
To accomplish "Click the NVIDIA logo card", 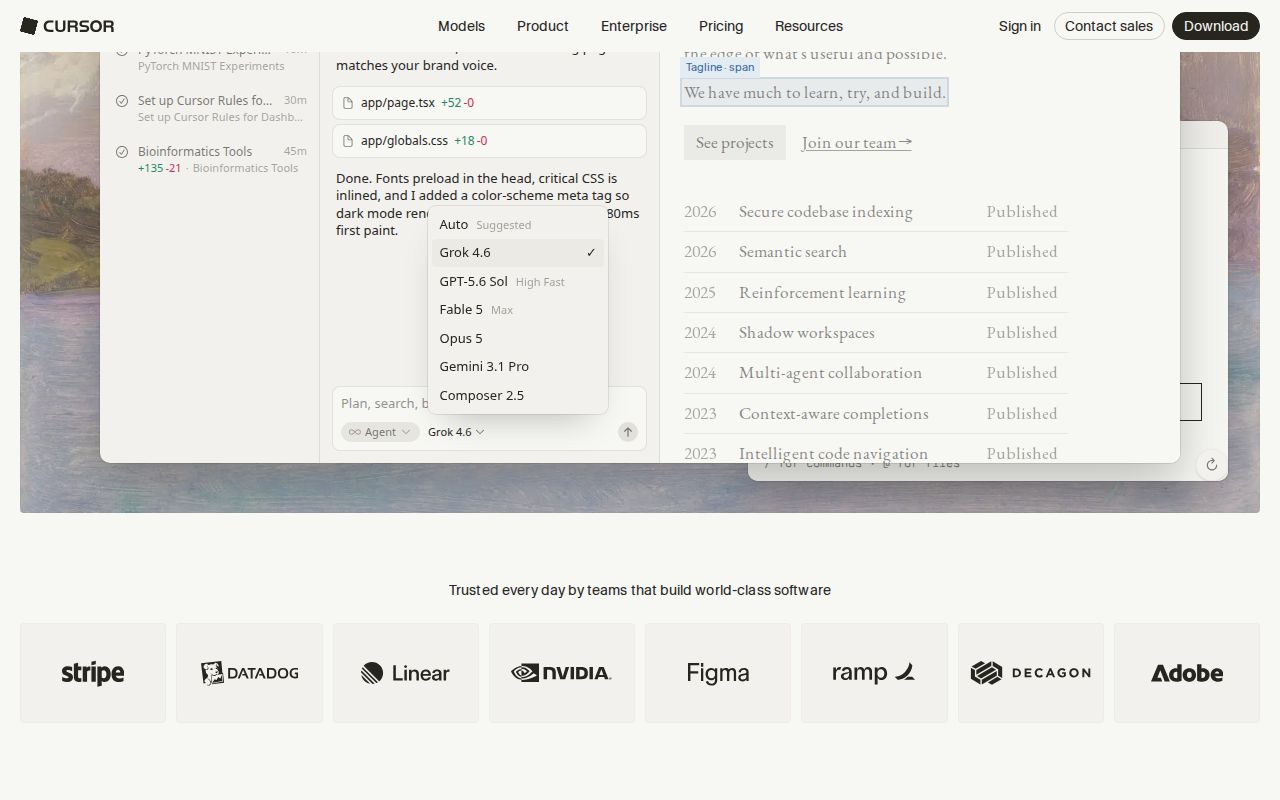I will pyautogui.click(x=562, y=673).
